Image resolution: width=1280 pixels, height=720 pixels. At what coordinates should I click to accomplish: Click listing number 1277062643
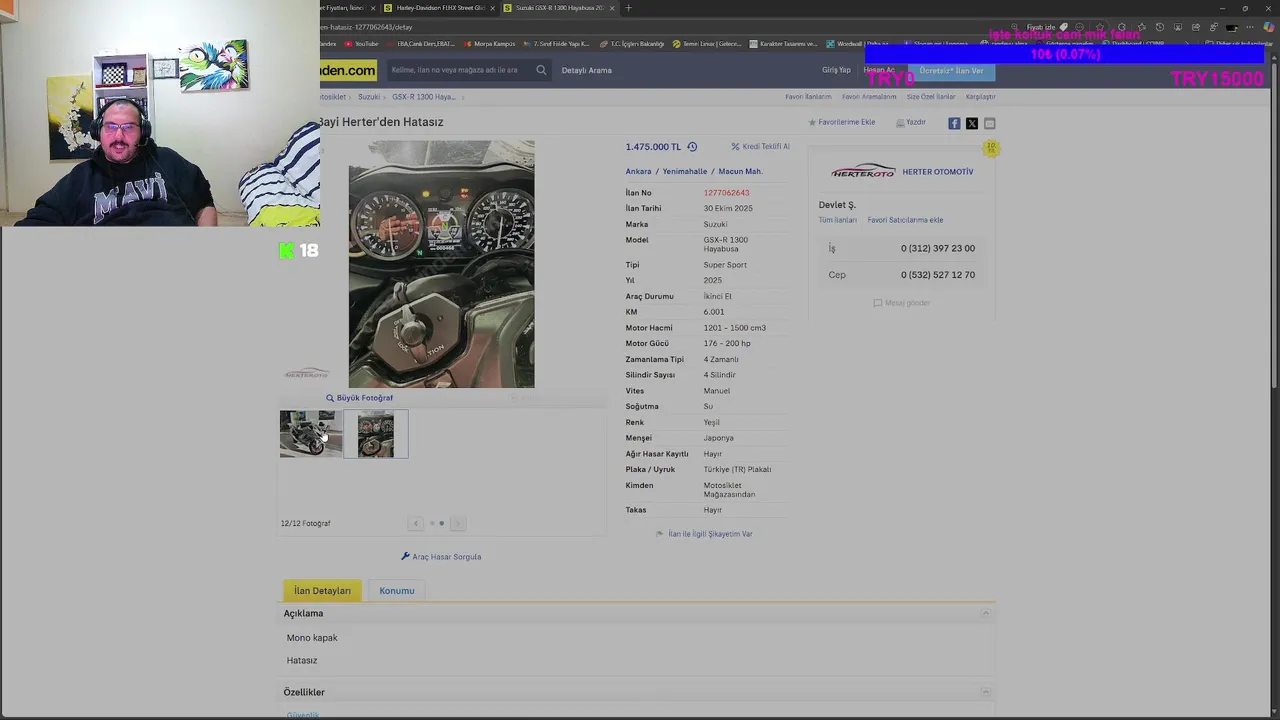pos(726,193)
